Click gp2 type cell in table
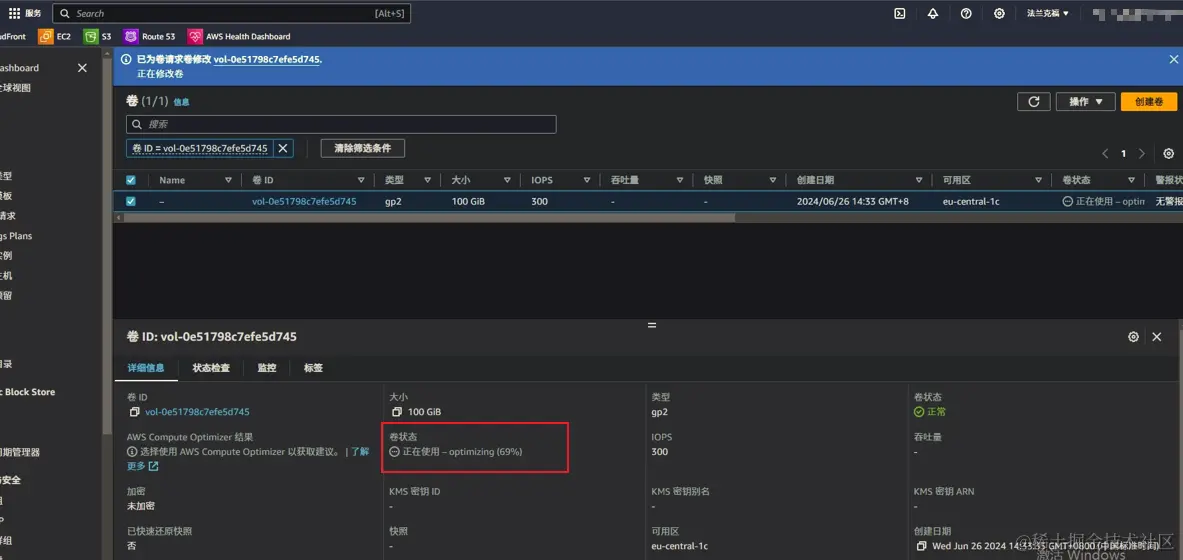 click(x=392, y=202)
